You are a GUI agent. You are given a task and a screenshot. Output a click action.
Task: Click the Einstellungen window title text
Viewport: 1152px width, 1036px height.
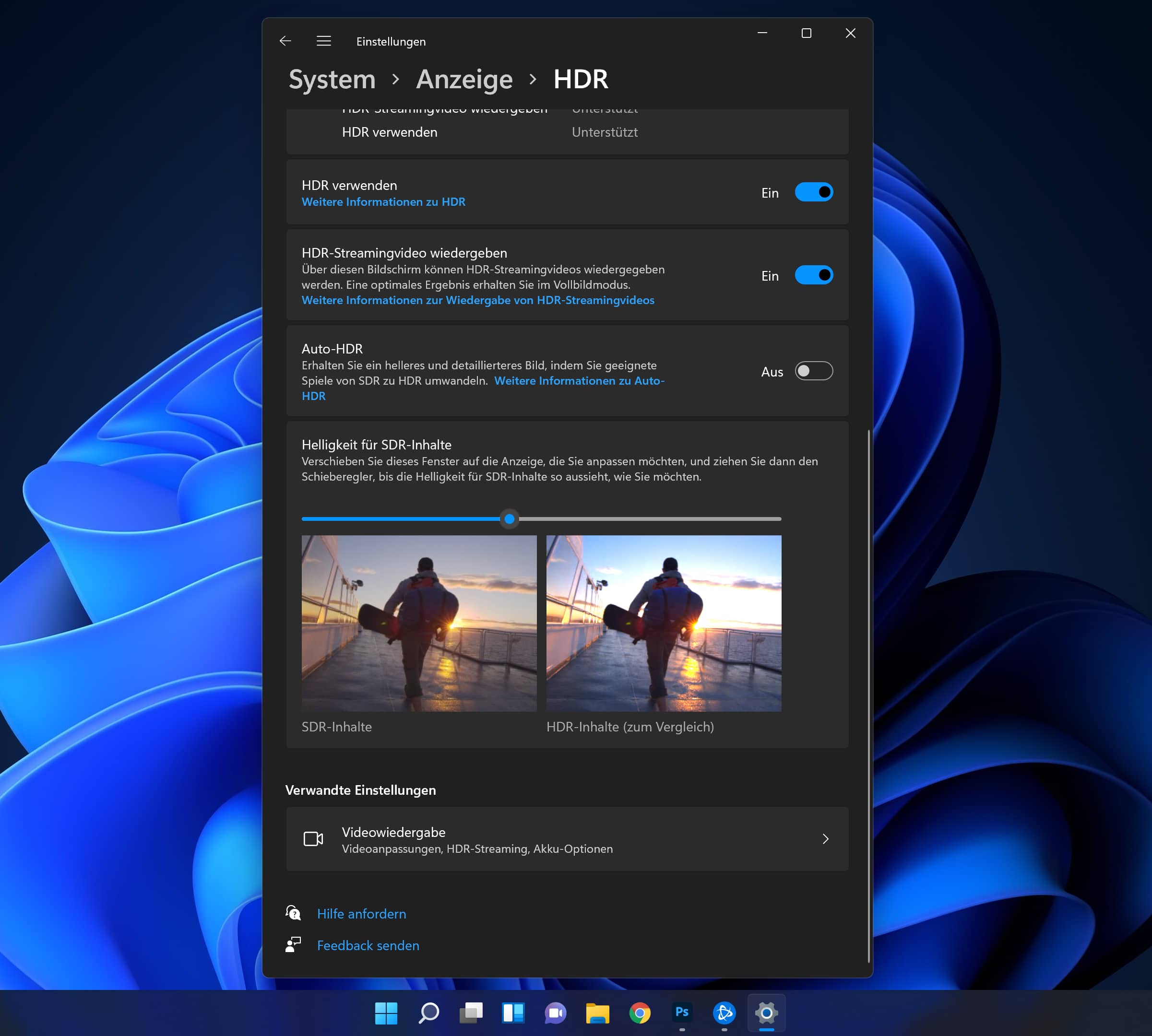[391, 42]
